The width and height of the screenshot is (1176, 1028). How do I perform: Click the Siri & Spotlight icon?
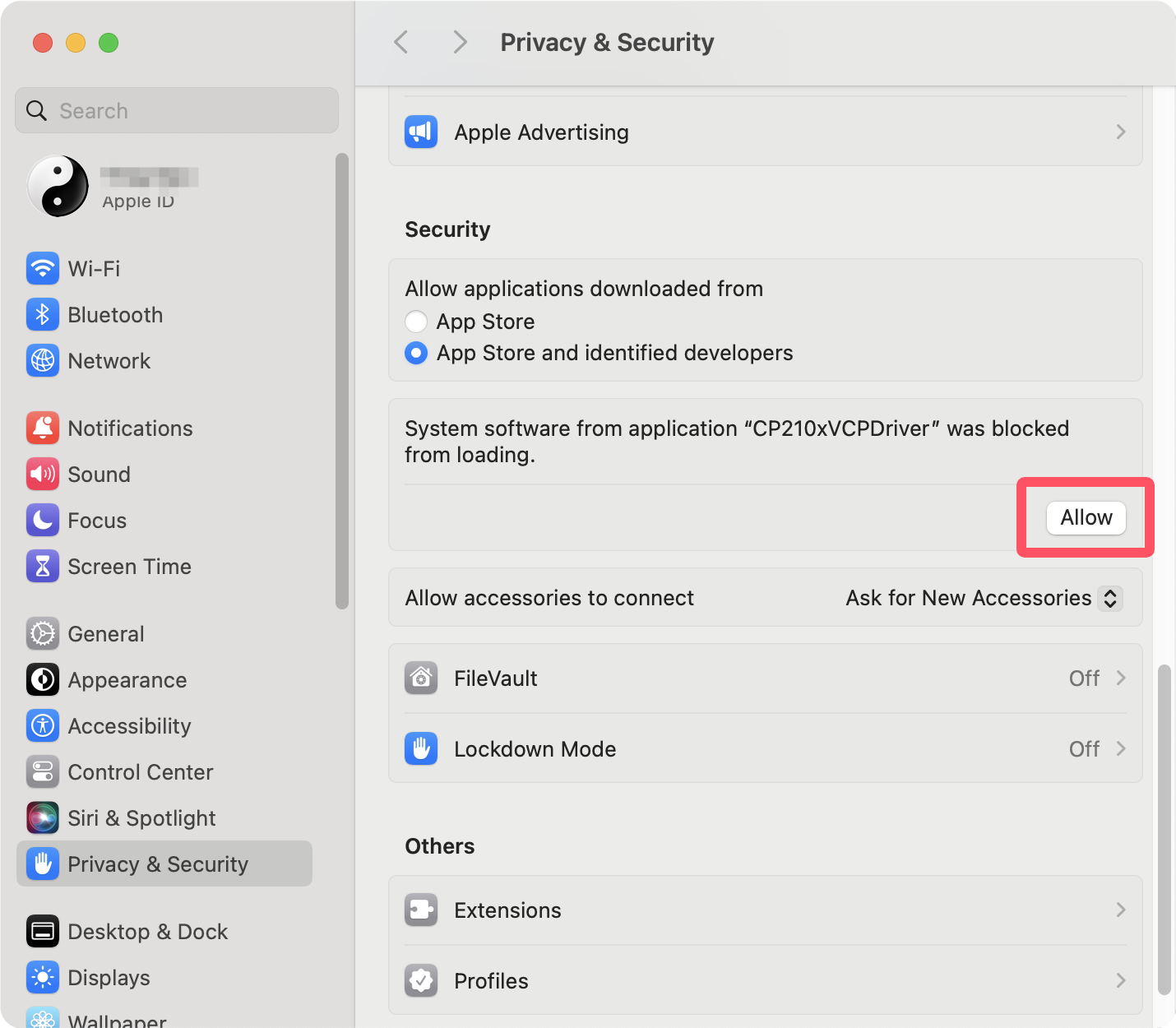pyautogui.click(x=43, y=818)
